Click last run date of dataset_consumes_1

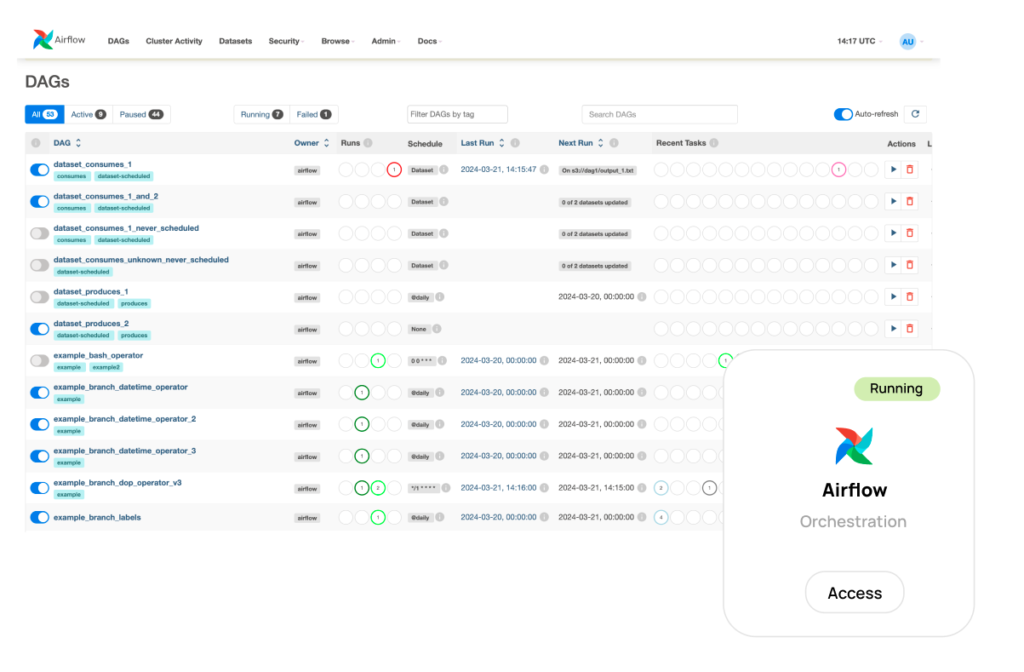[498, 169]
